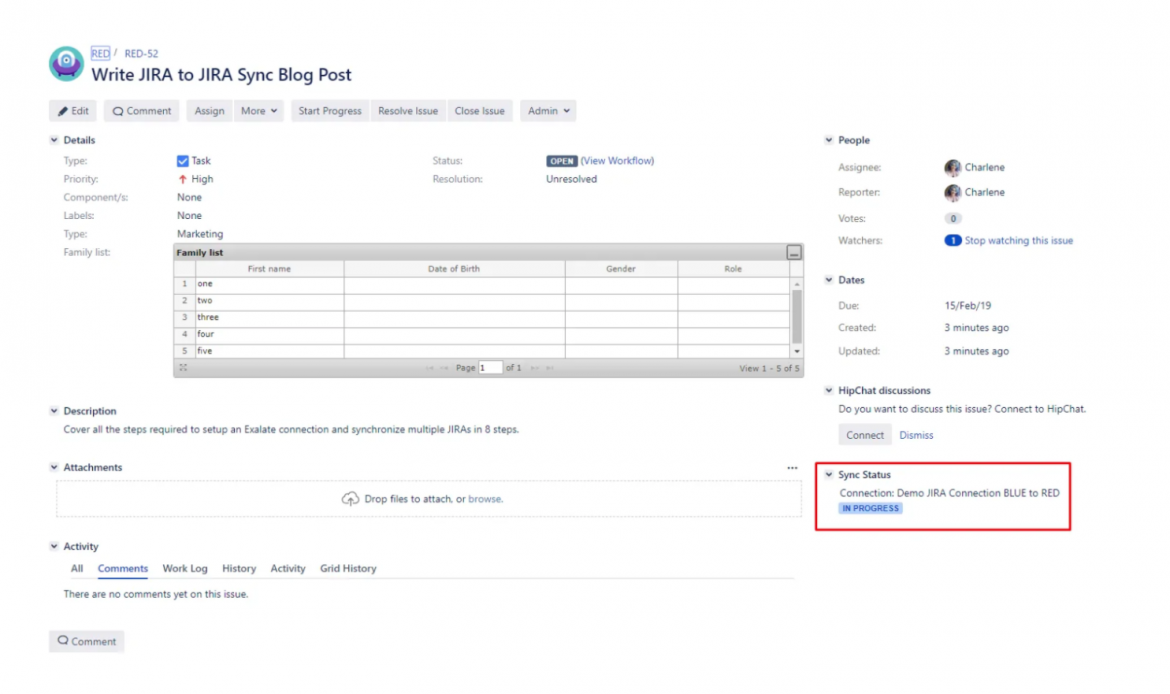The height and width of the screenshot is (694, 1170).
Task: Switch to the Grid History tab
Action: 348,569
